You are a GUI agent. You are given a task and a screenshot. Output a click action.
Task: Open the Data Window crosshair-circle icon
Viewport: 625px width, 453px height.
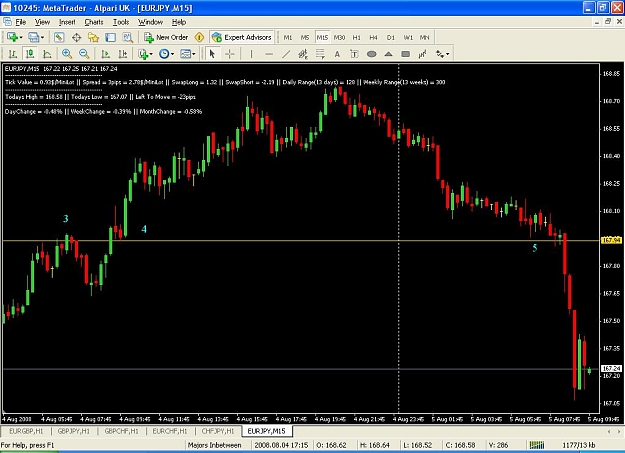click(76, 37)
